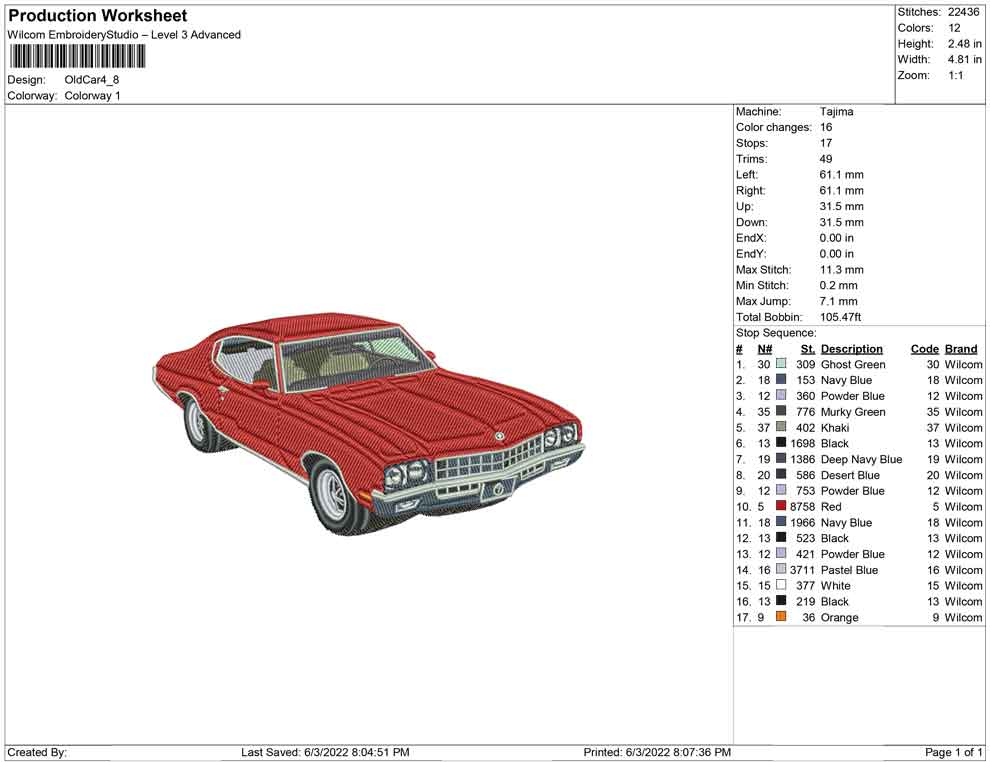Click 'Orange' description in row 17
The width and height of the screenshot is (990, 762).
(839, 617)
